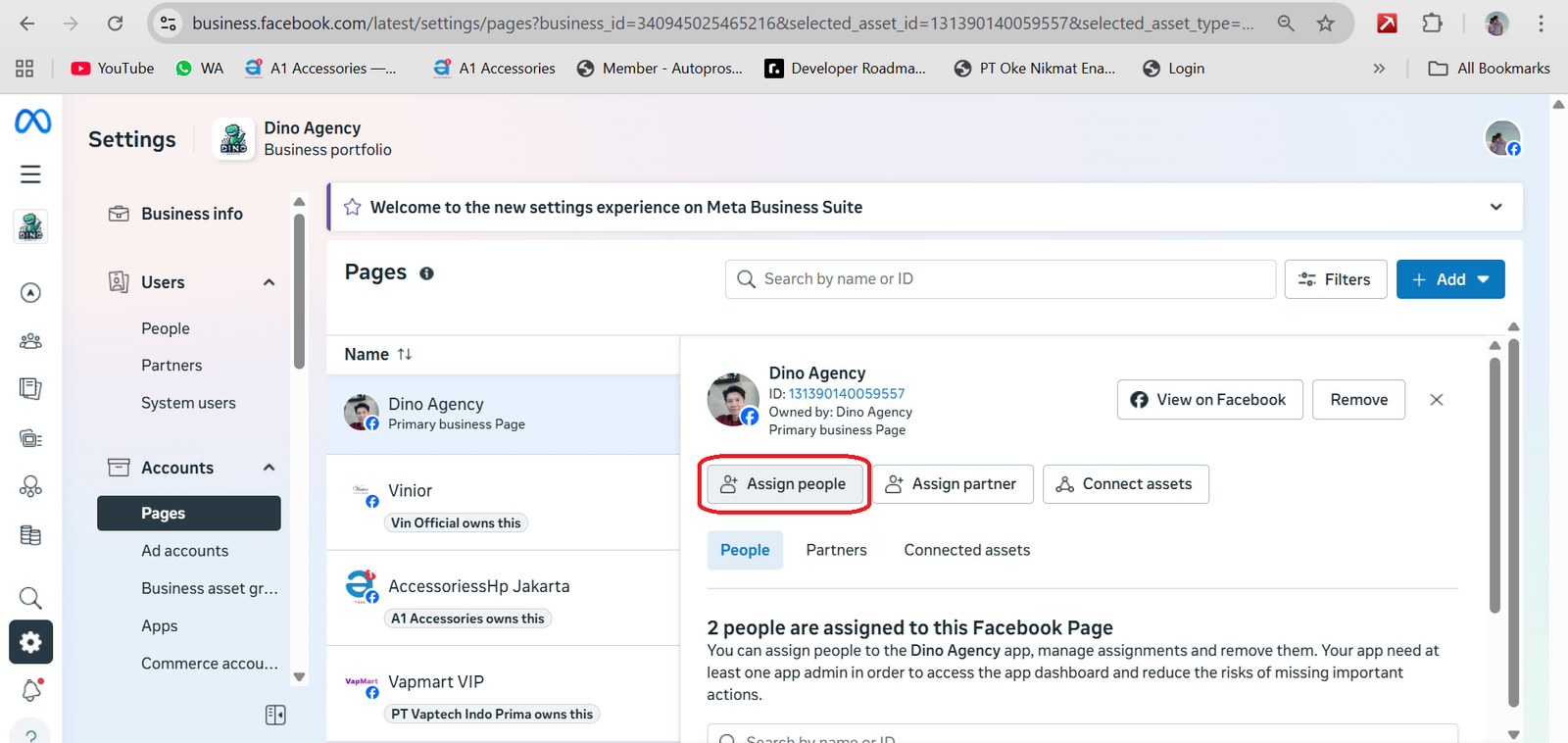
Task: Switch to the Connected assets tab
Action: point(966,550)
